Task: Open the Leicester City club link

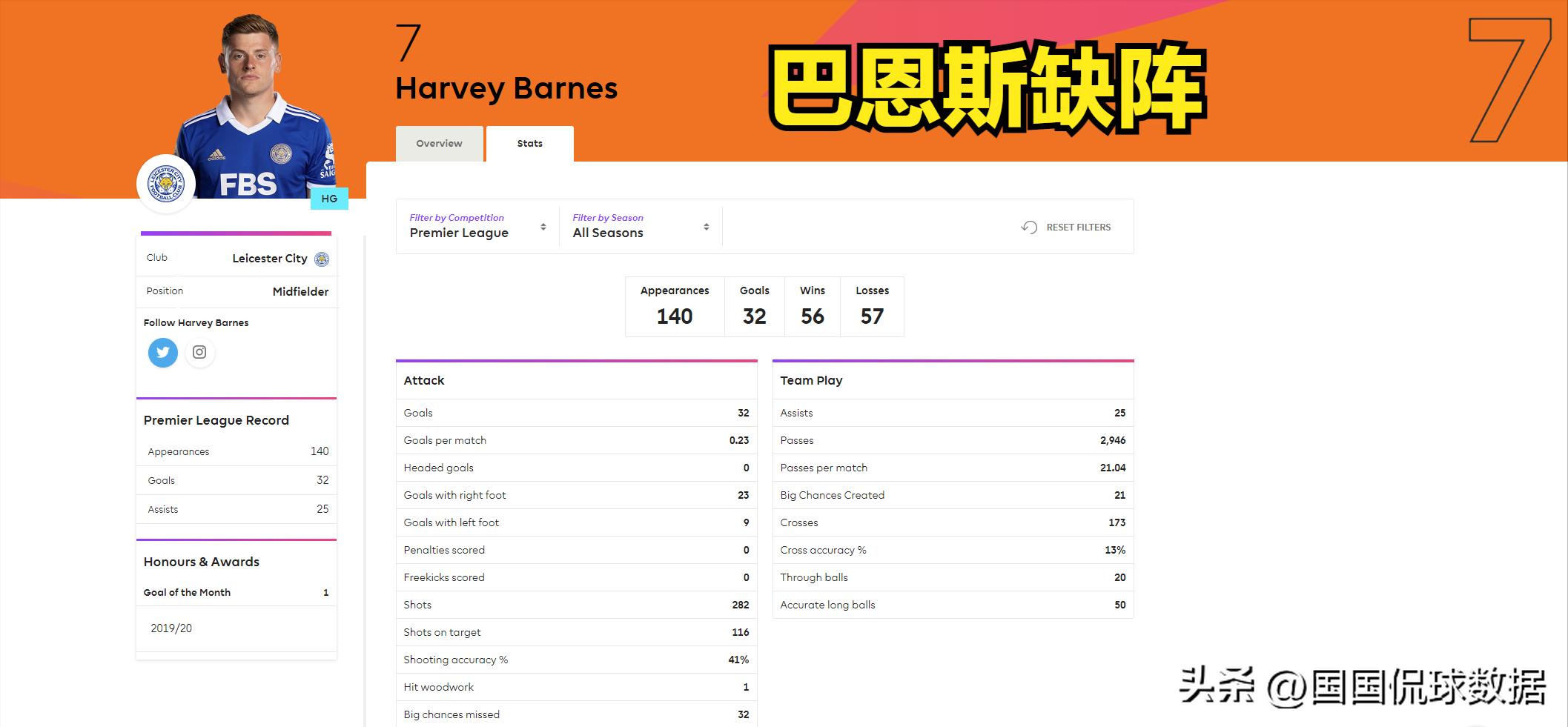Action: point(270,259)
